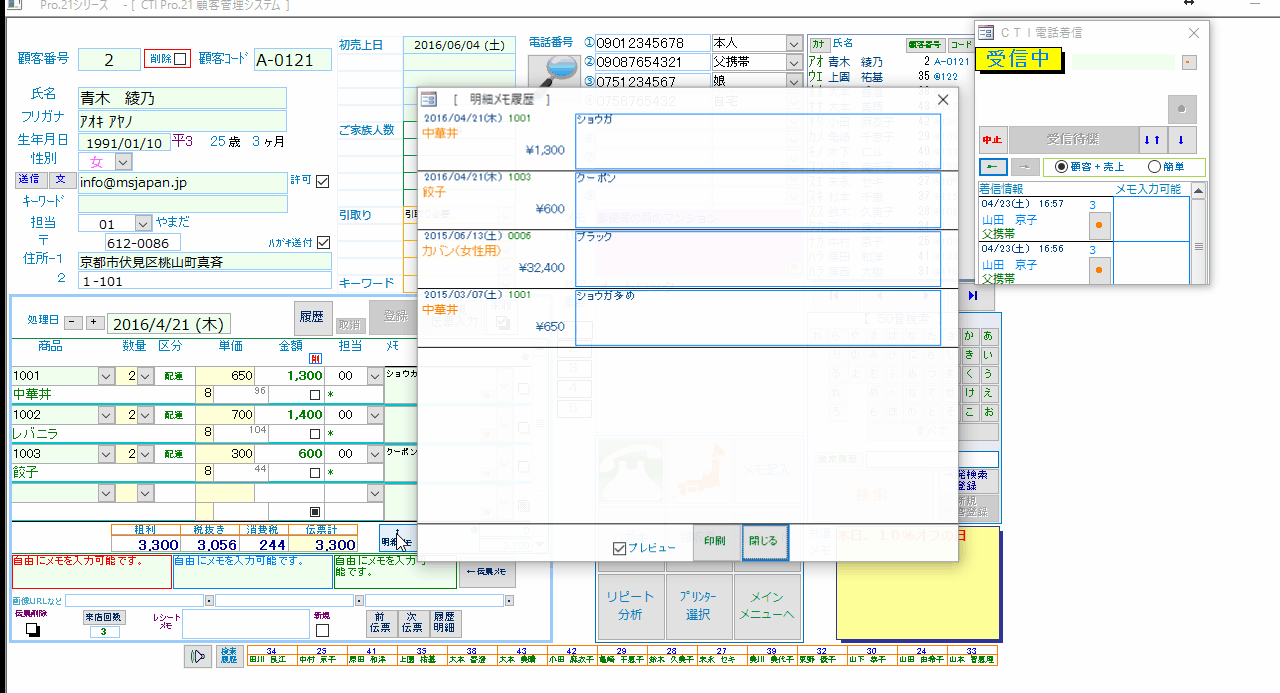
Task: Toggle the 新規 checkbox
Action: (322, 631)
